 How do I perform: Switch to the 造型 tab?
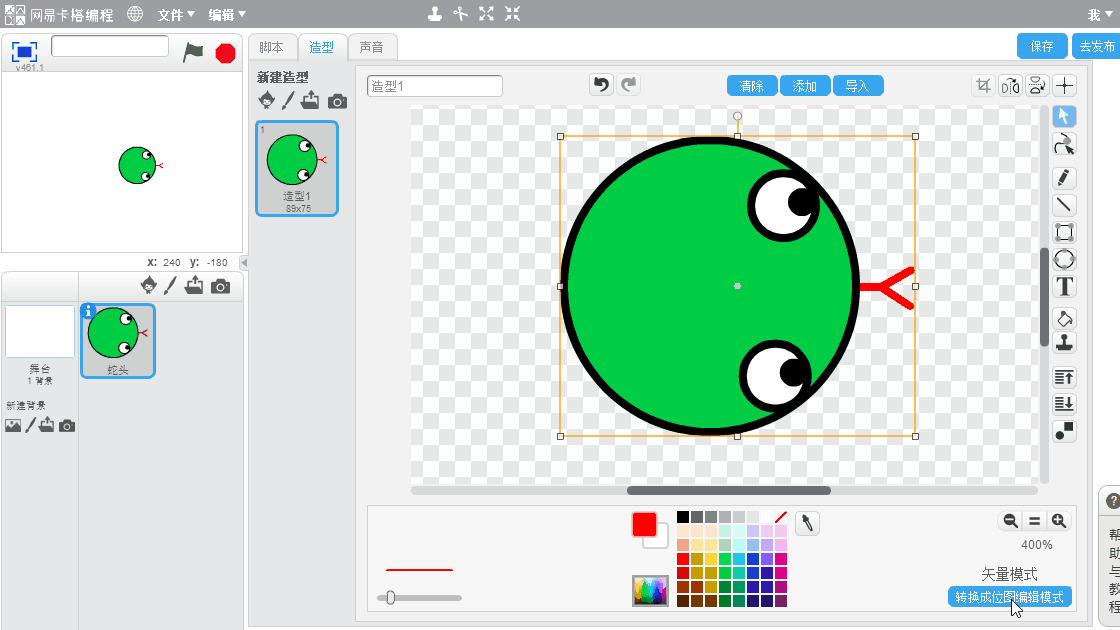(x=321, y=47)
